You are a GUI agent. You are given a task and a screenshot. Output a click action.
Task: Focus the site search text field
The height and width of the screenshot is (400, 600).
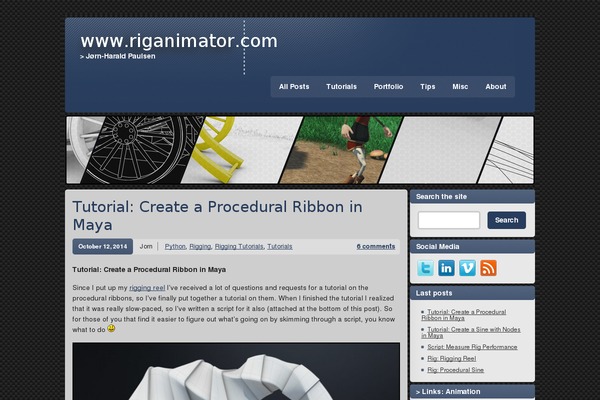(x=449, y=220)
